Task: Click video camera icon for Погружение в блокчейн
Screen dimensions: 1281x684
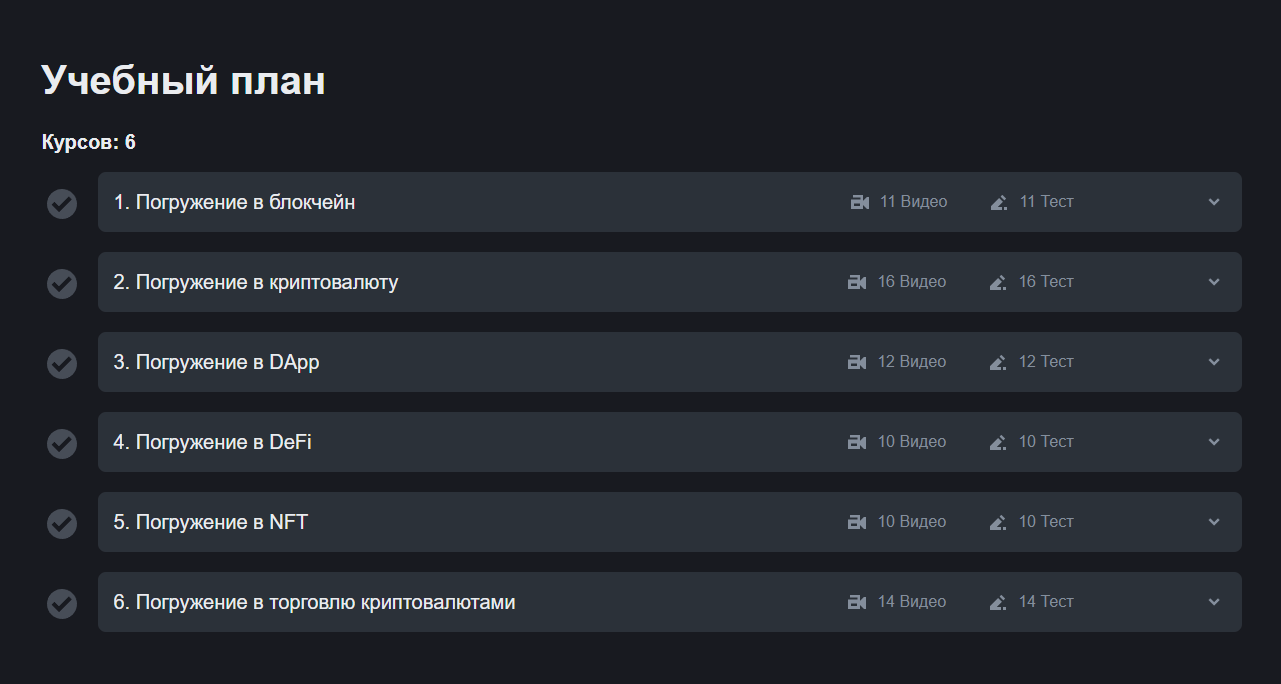Action: tap(859, 202)
